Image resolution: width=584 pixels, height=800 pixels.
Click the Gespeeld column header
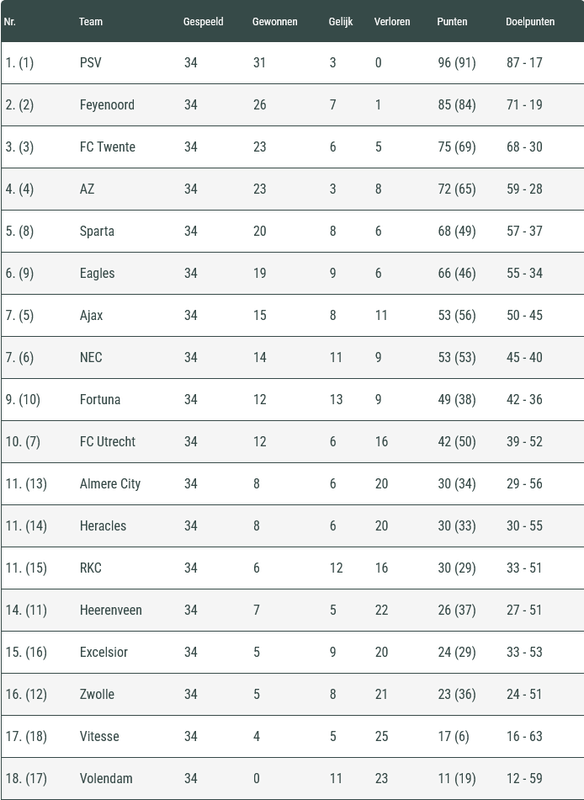(203, 21)
